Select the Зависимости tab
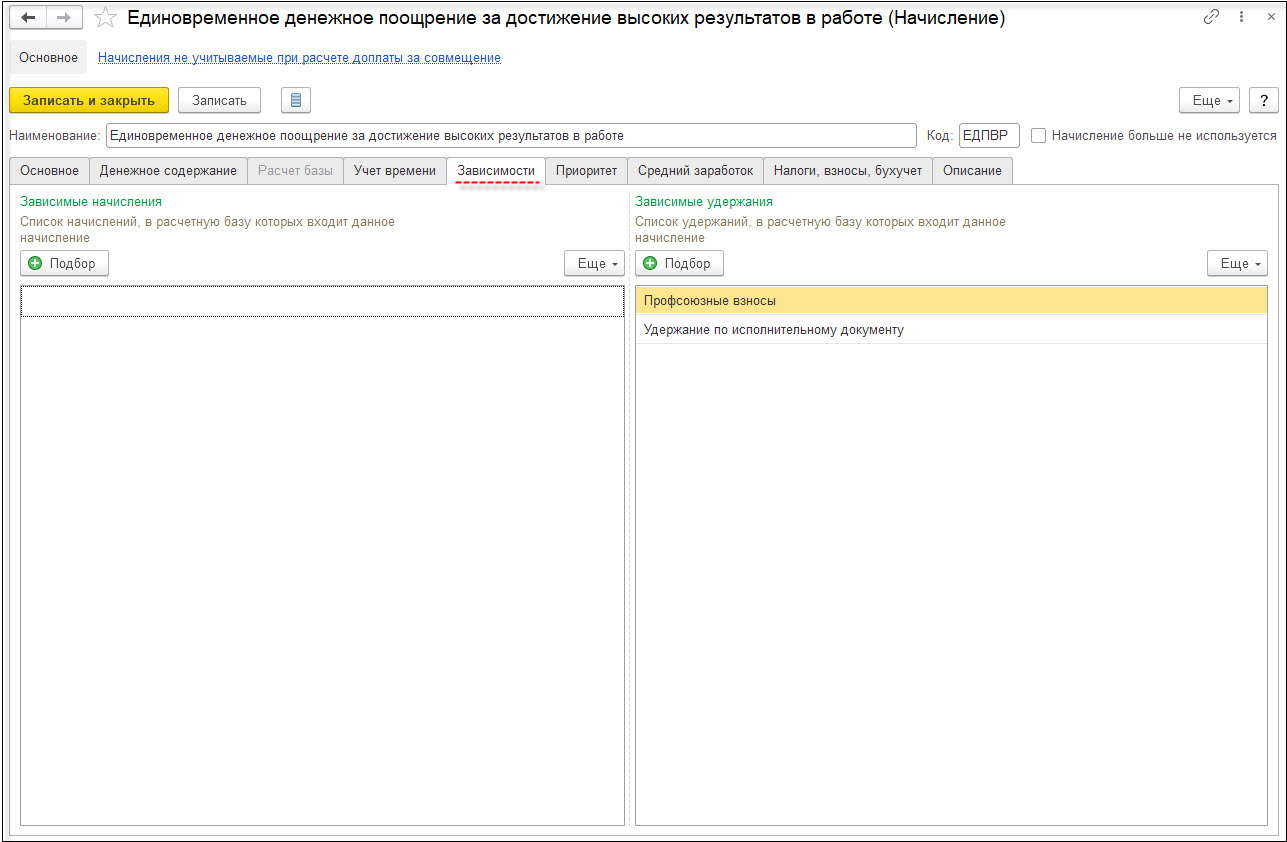This screenshot has width=1287, height=842. point(496,171)
